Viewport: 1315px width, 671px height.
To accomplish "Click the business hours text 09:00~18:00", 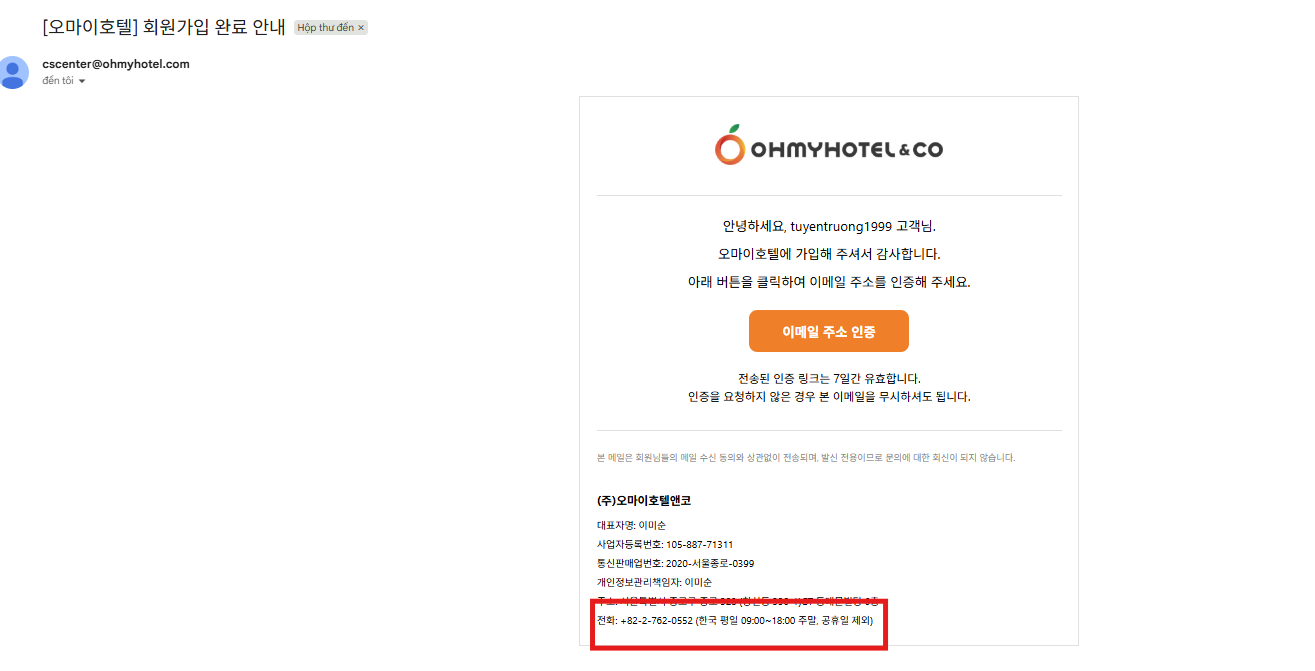I will click(768, 621).
